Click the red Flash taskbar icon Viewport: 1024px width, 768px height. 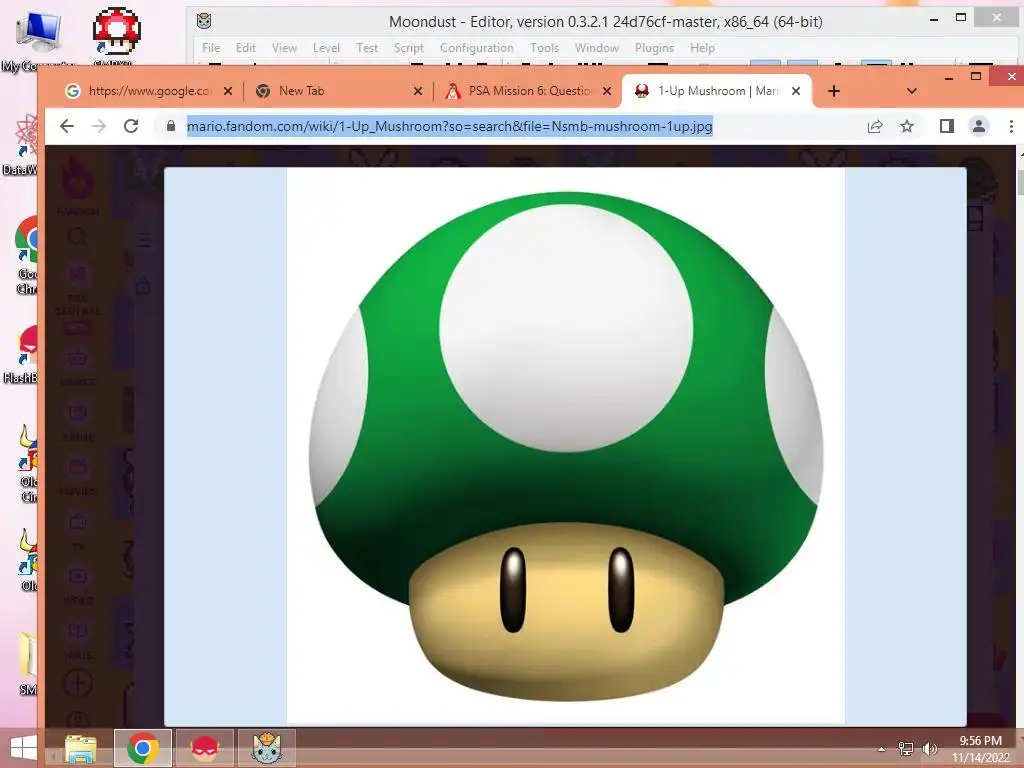tap(205, 748)
